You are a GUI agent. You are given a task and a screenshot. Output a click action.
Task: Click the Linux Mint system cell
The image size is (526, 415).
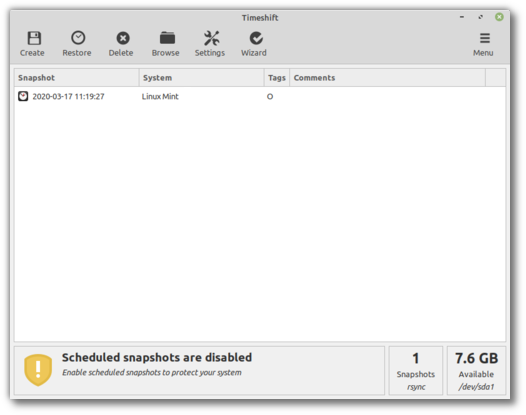coord(160,97)
